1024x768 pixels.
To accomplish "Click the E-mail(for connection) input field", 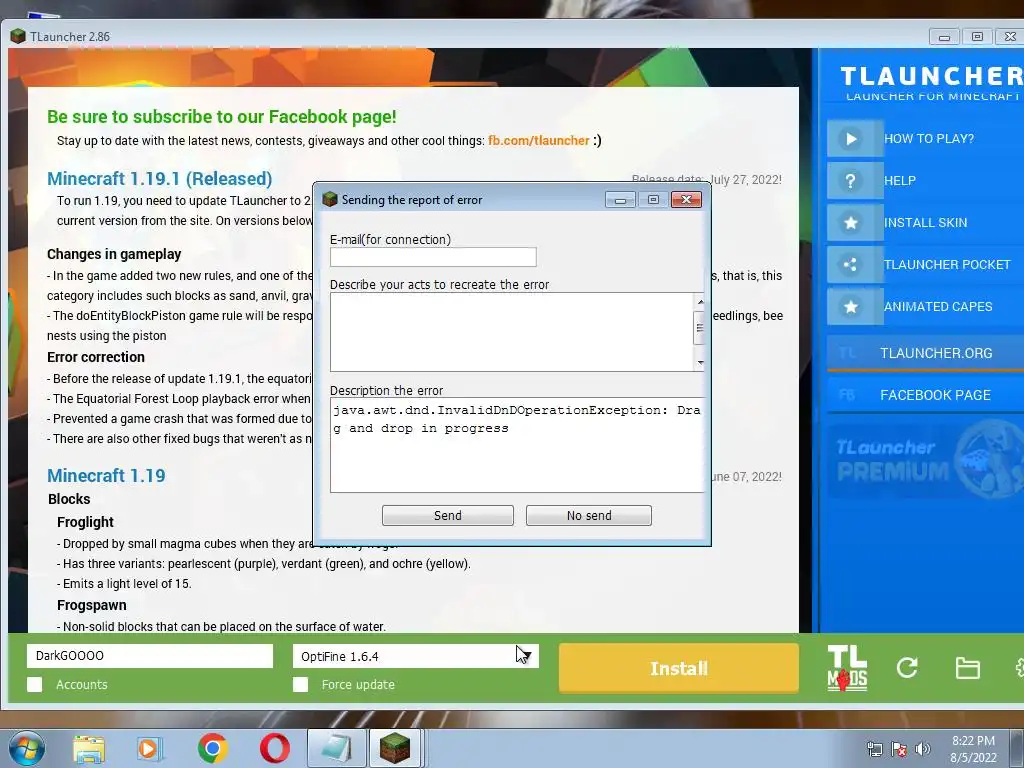I will pyautogui.click(x=433, y=257).
